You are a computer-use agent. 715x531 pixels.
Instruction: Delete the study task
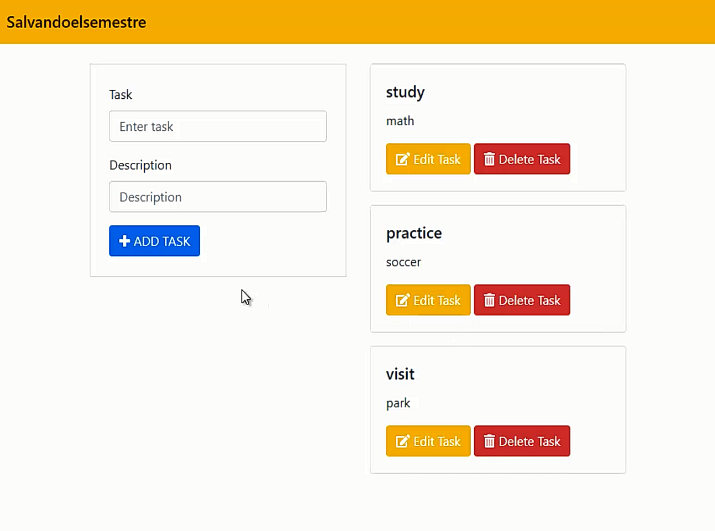[522, 159]
